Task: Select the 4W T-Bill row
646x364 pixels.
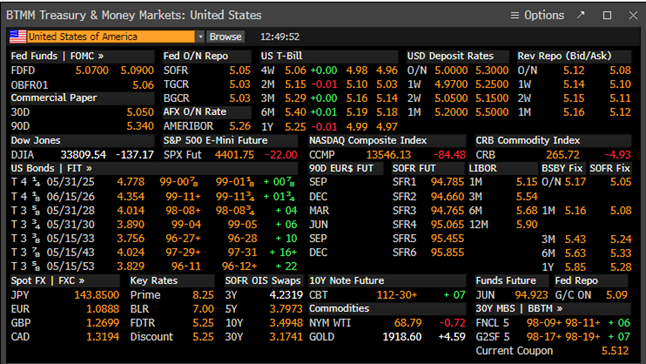Action: [329, 70]
